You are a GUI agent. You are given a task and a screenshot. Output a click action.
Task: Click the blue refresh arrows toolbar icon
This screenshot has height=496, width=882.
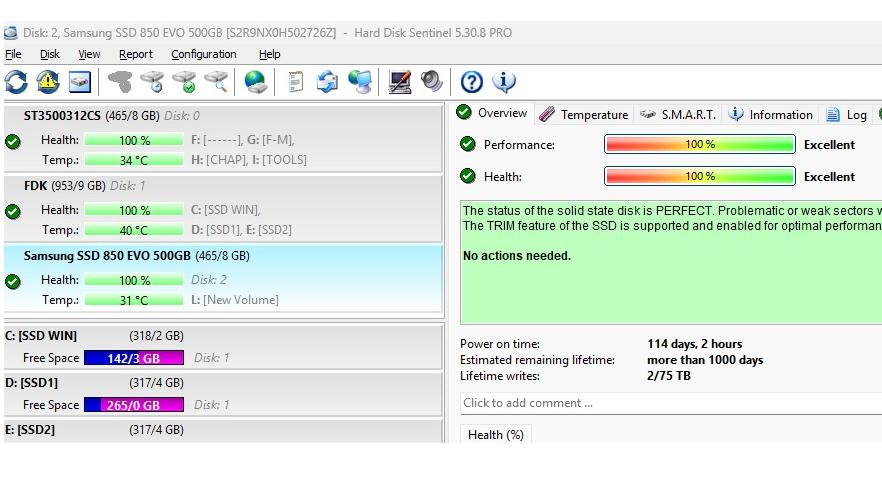(16, 82)
